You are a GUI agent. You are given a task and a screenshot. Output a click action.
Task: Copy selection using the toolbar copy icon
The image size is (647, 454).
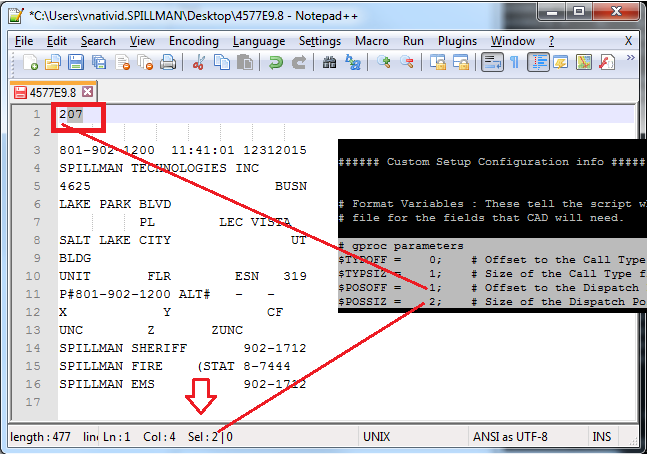point(222,63)
